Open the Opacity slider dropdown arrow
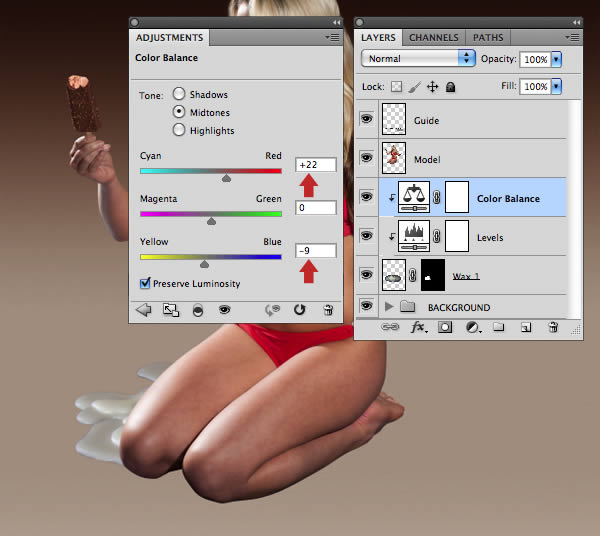The height and width of the screenshot is (536, 600). 556,59
